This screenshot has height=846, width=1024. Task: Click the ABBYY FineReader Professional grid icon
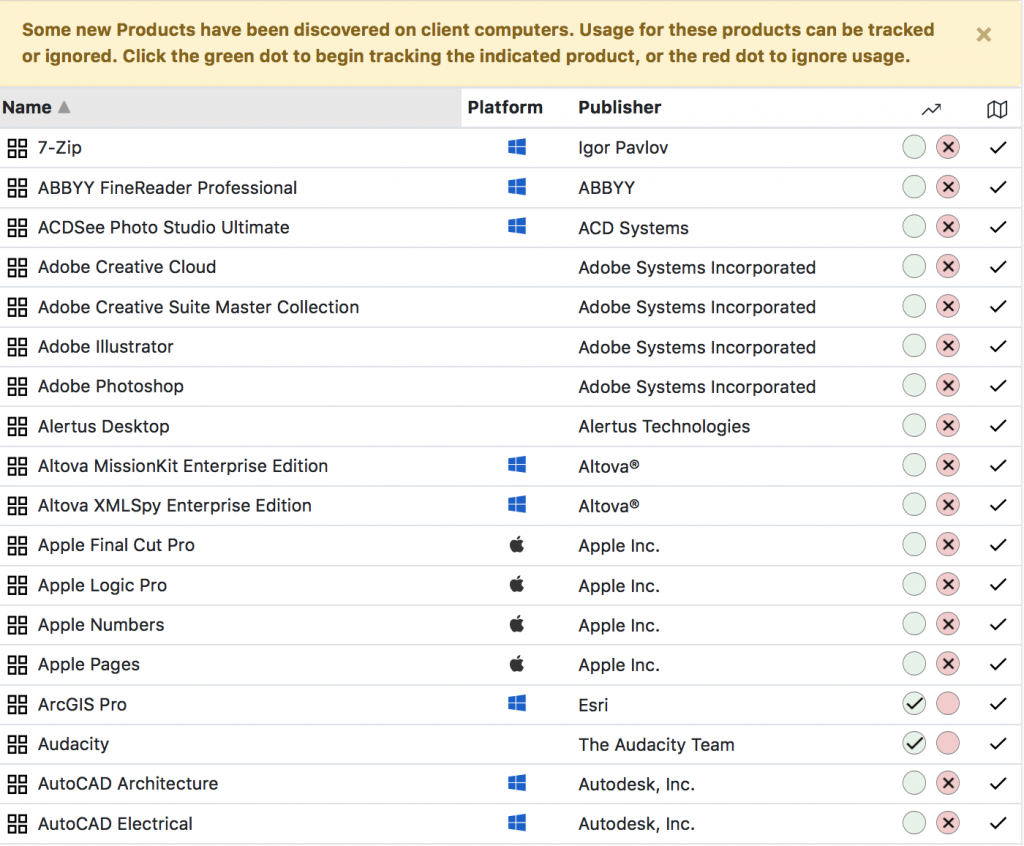[18, 188]
